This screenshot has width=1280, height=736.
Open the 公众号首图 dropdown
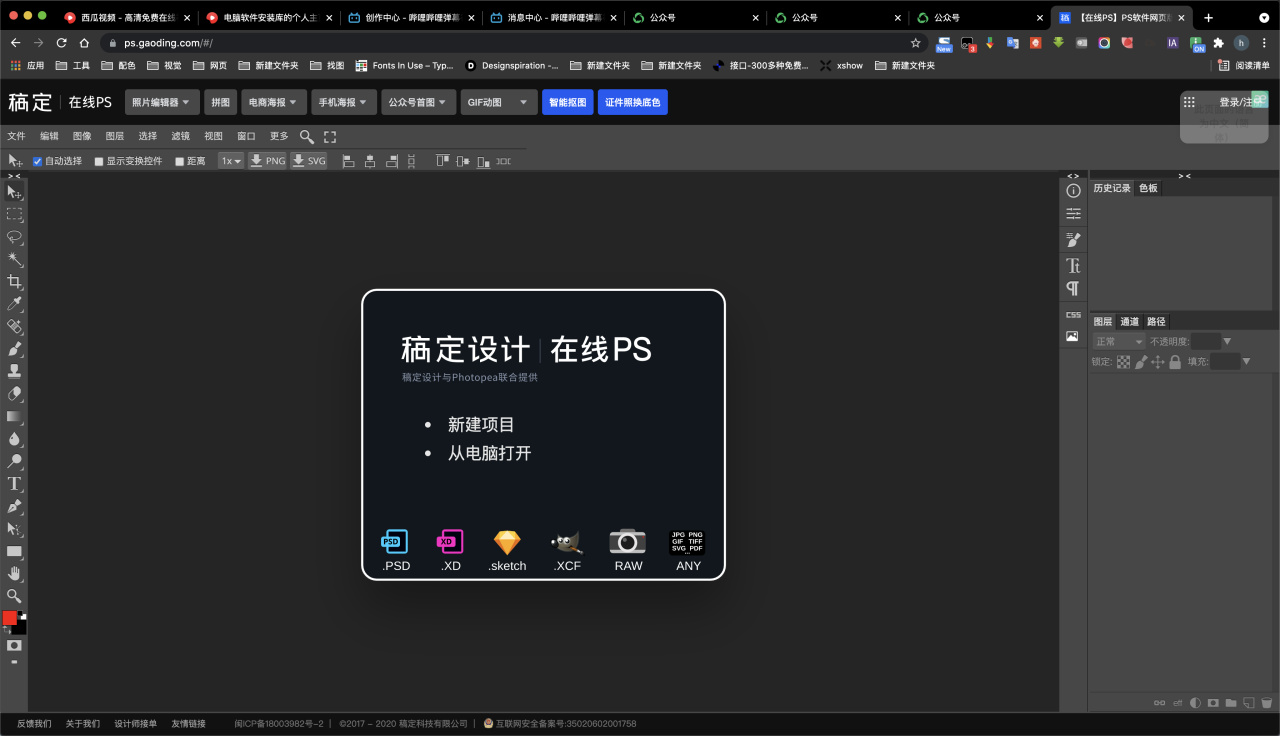(419, 102)
